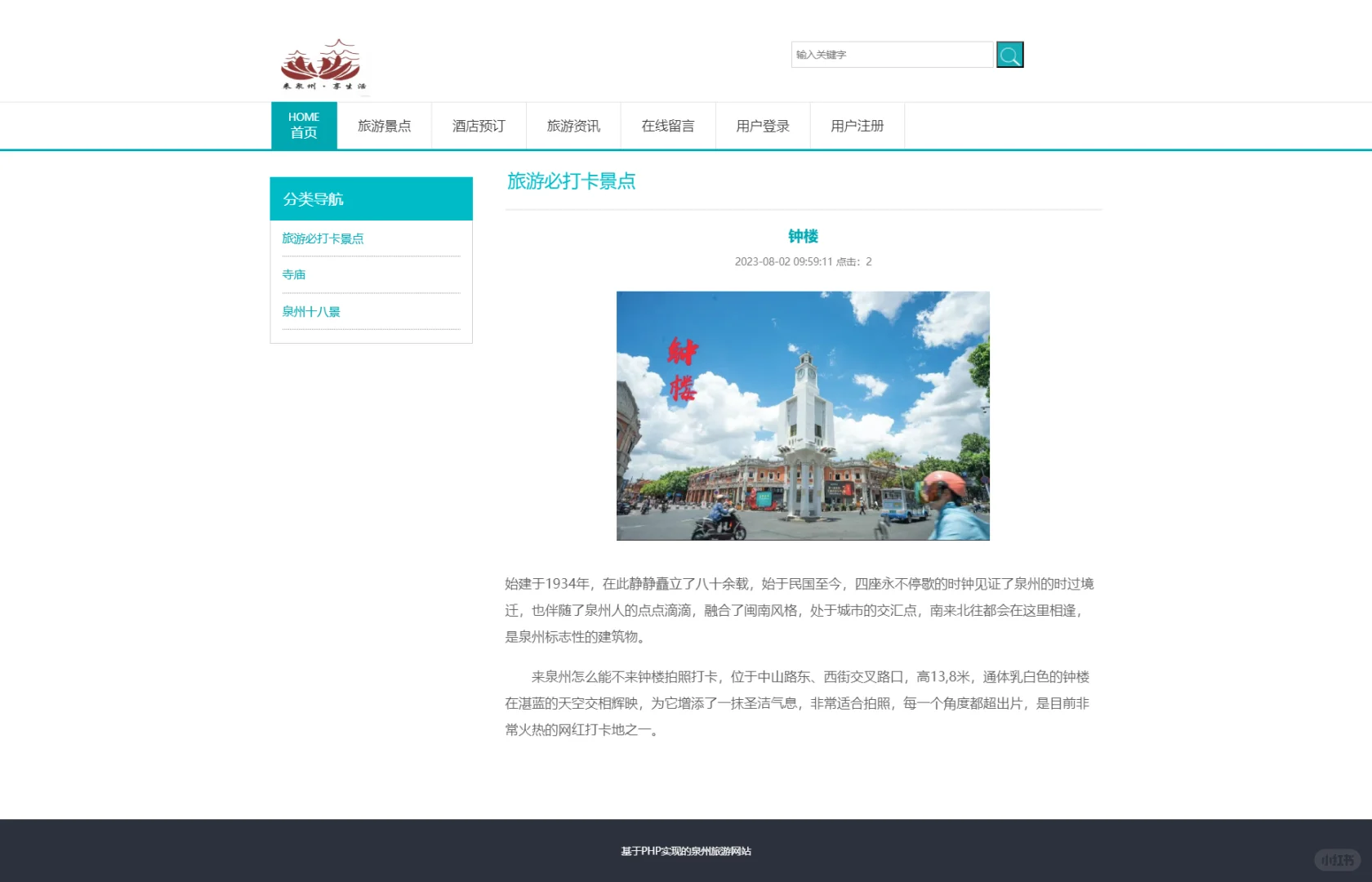Click the 旅游必打卡景点 page heading
1372x882 pixels.
(572, 181)
